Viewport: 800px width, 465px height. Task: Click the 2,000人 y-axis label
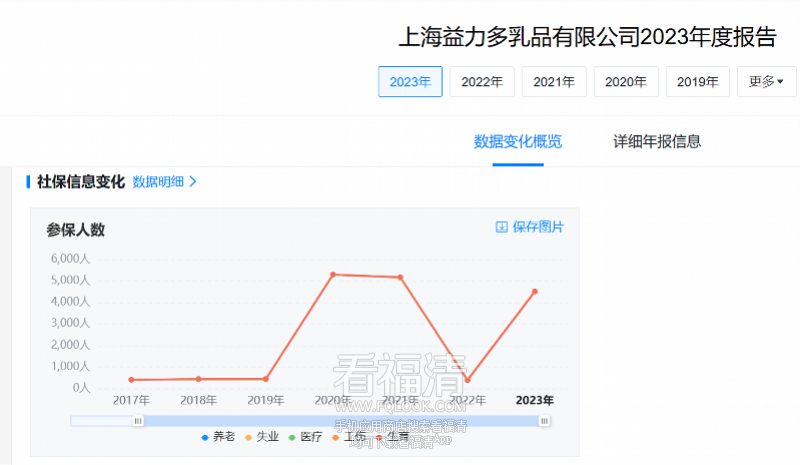70,345
